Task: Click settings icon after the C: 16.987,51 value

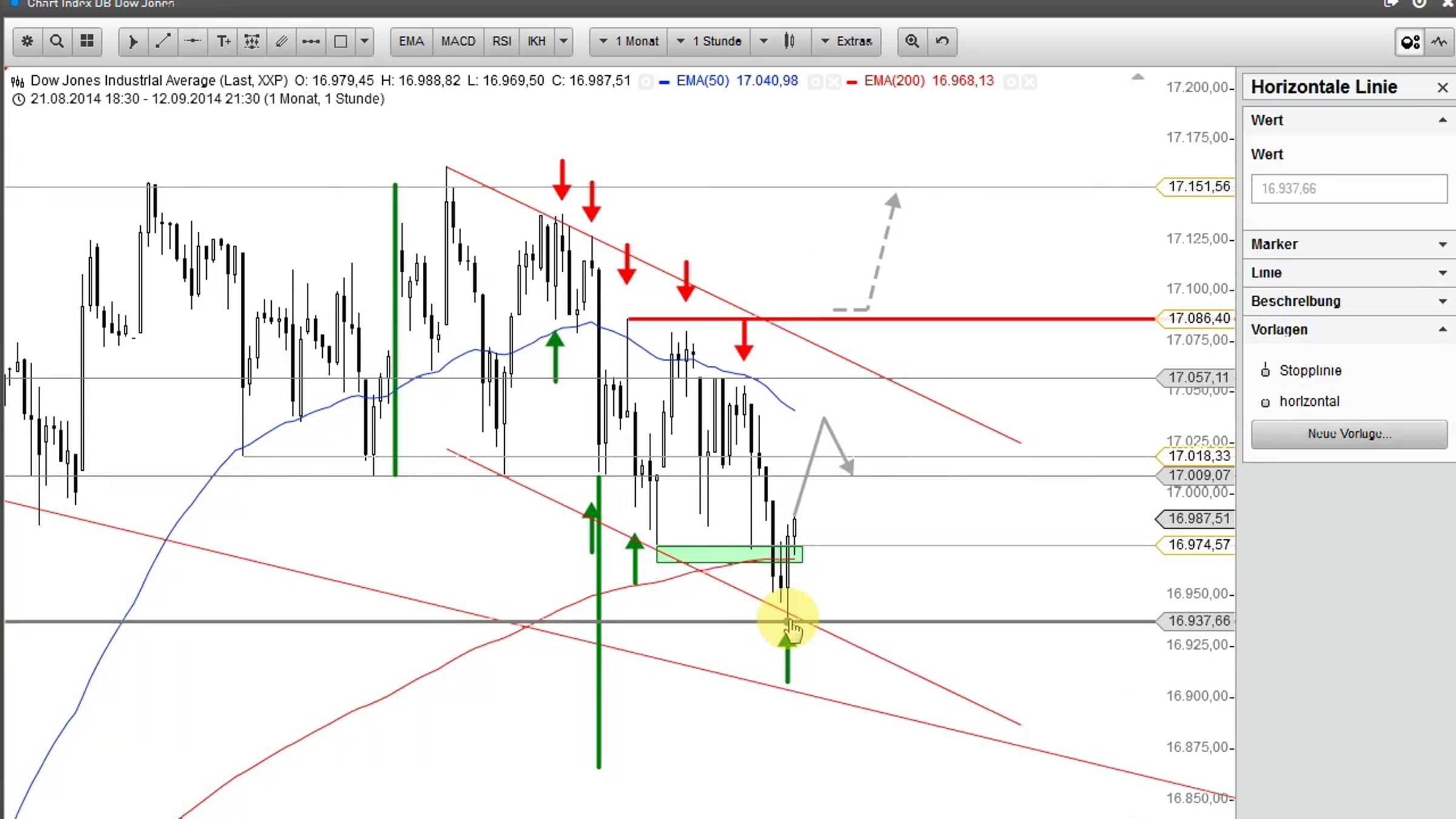Action: pos(646,81)
